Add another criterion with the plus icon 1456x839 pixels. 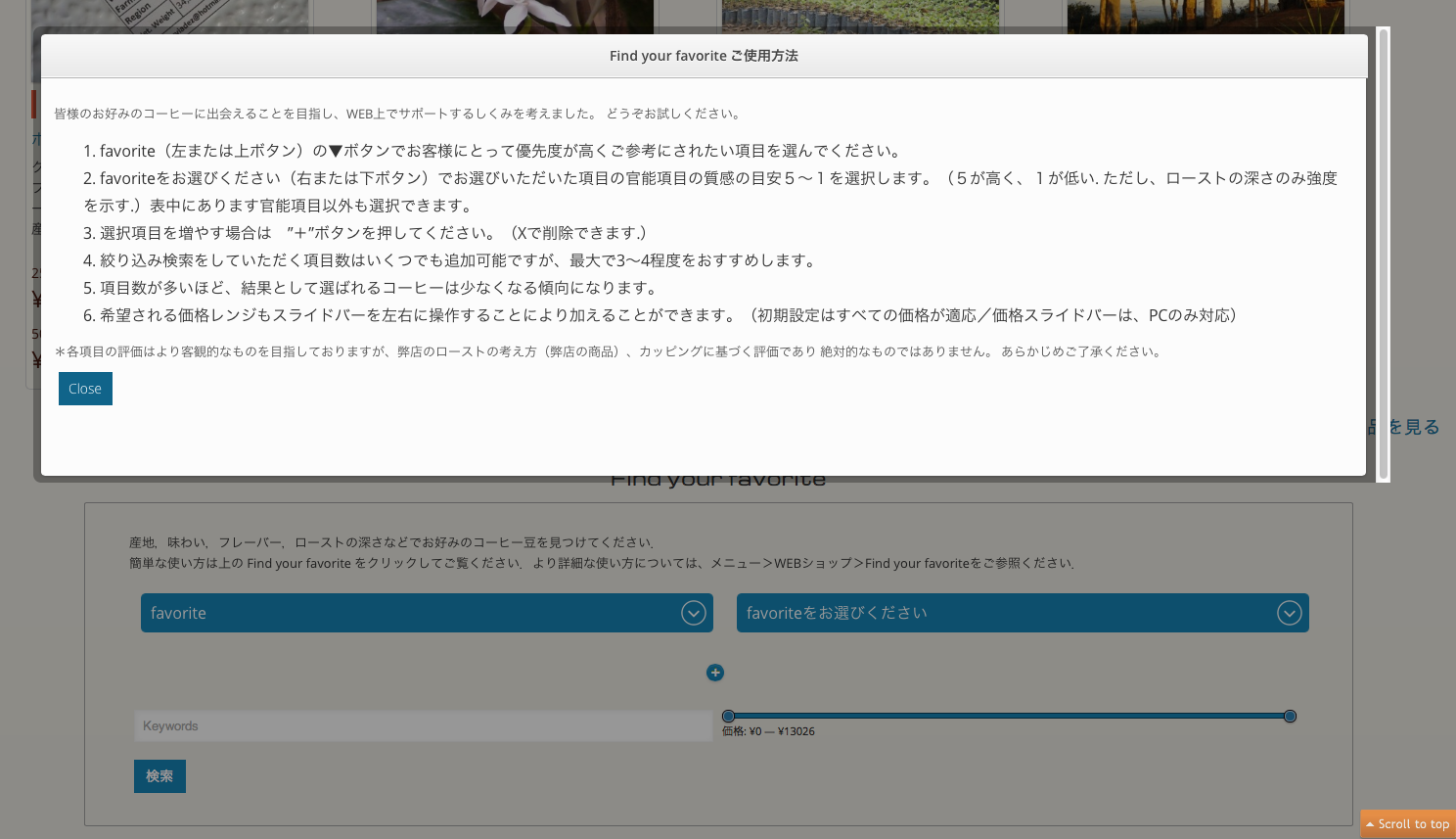[715, 673]
